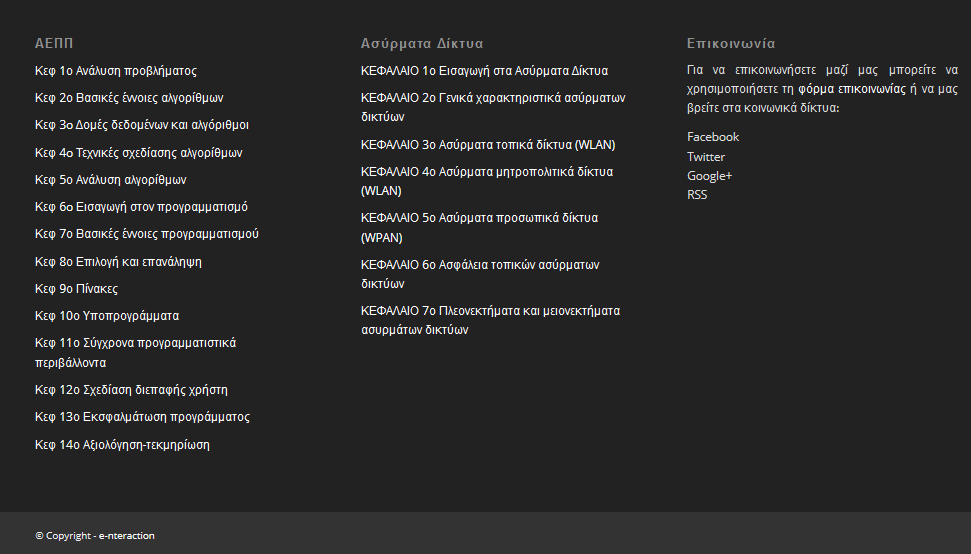Screen dimensions: 971x554
Task: Open Κεφ 3ο Δομές δεδομένων και αλγόριθμοι
Action: tap(142, 124)
